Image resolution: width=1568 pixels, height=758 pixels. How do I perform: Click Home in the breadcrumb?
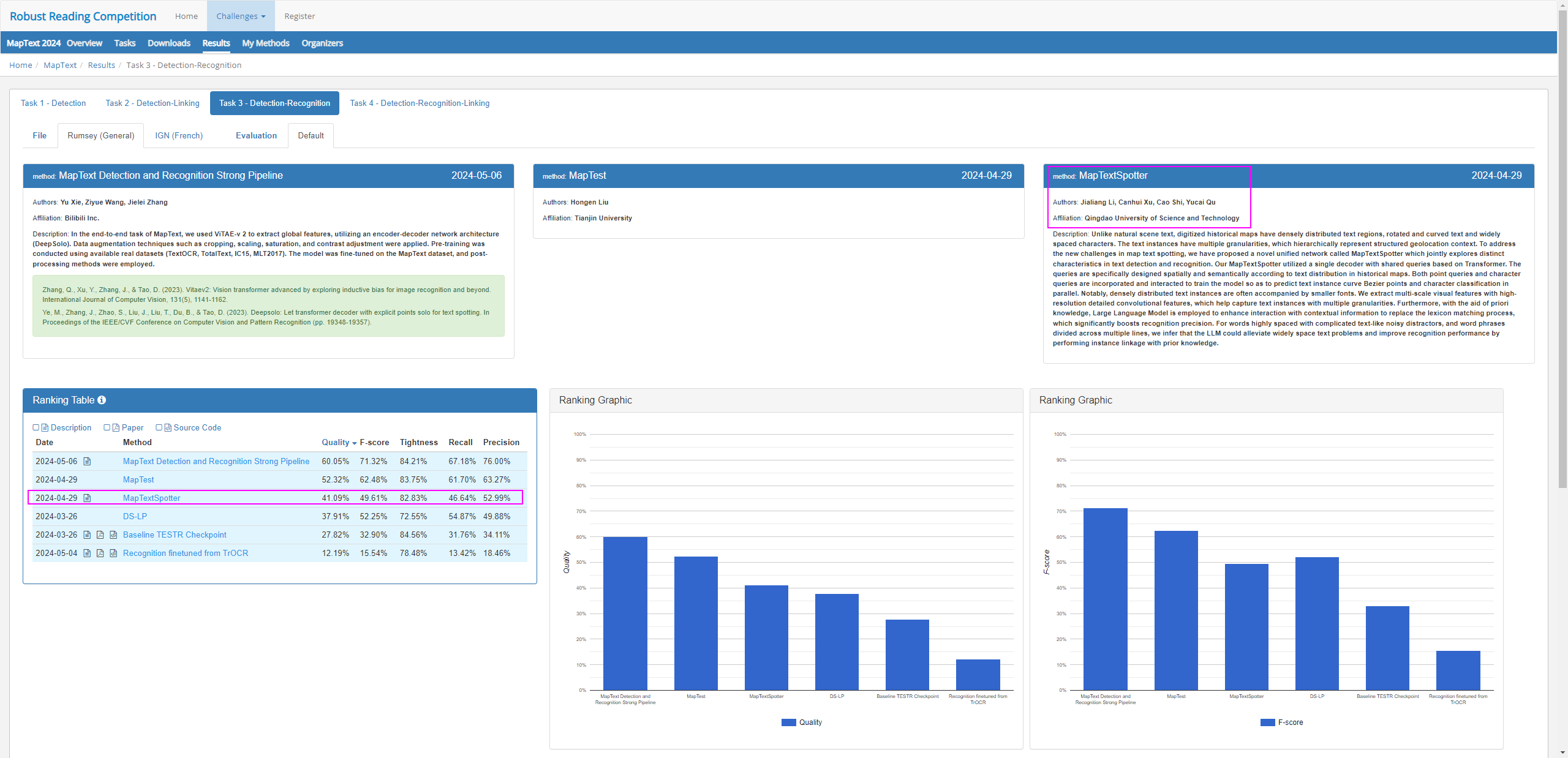(x=21, y=66)
